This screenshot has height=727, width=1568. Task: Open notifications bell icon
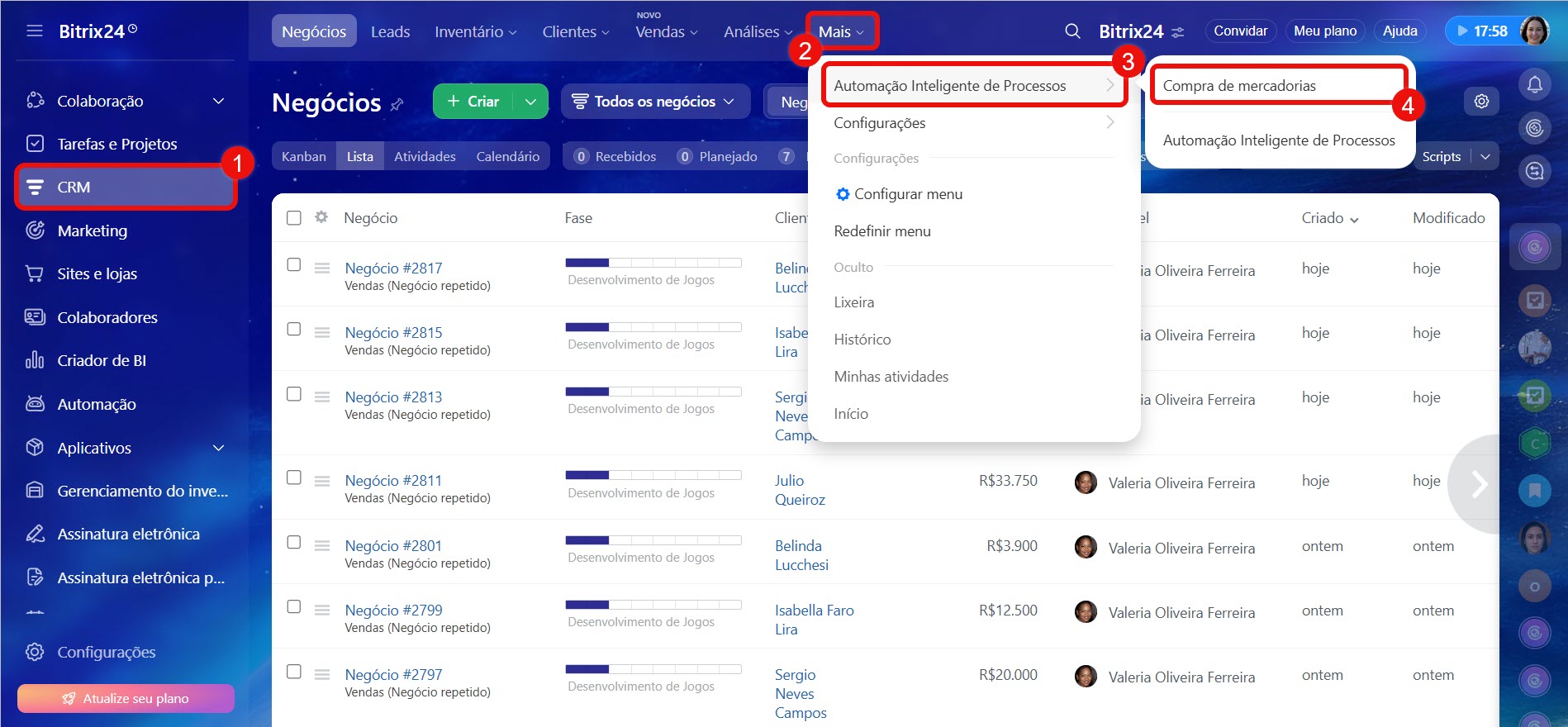coord(1534,84)
